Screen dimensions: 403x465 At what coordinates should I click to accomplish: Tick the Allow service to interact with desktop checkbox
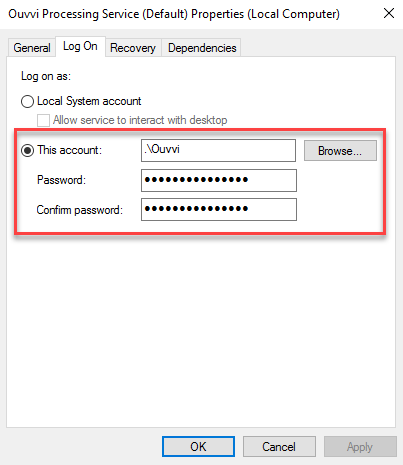[43, 120]
